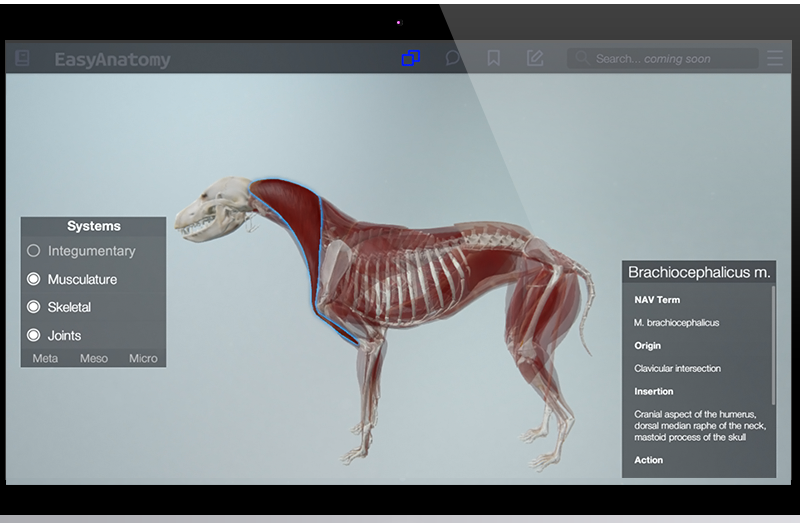Click the Systems panel heading

(x=94, y=226)
